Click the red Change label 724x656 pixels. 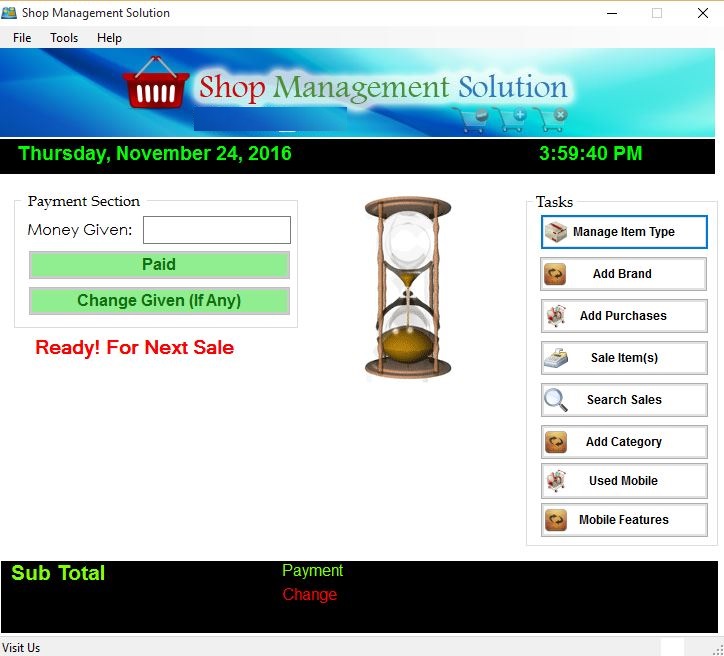click(x=310, y=595)
